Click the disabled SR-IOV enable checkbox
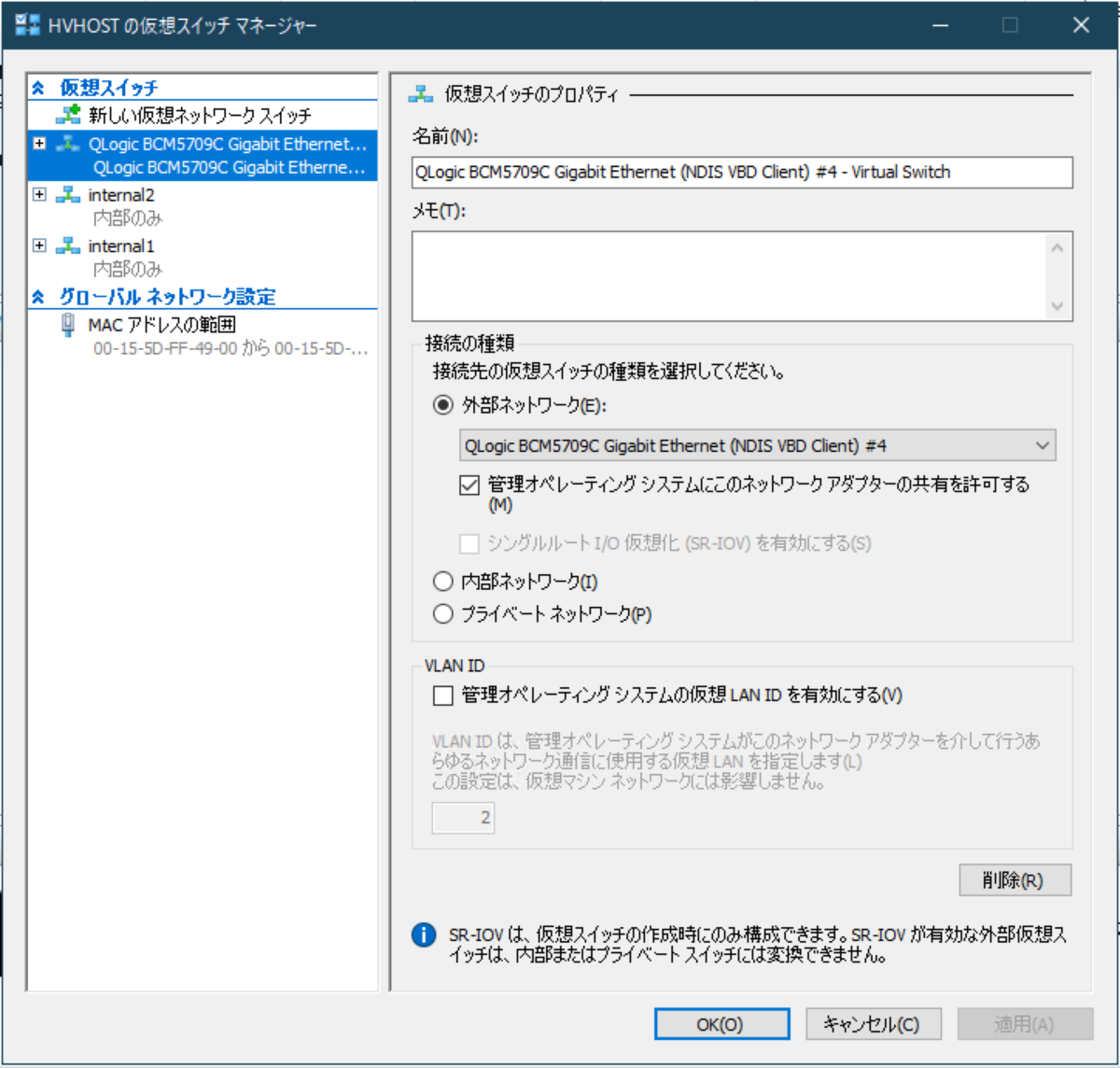Image resolution: width=1120 pixels, height=1068 pixels. tap(469, 543)
